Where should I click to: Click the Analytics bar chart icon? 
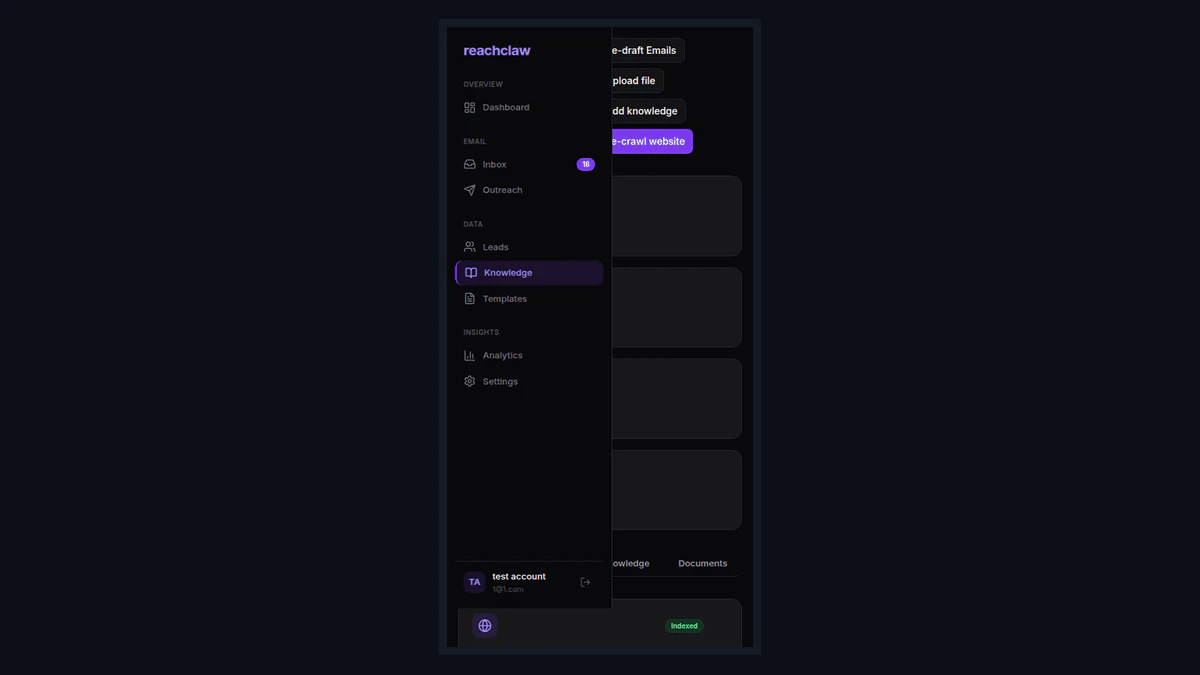[470, 355]
